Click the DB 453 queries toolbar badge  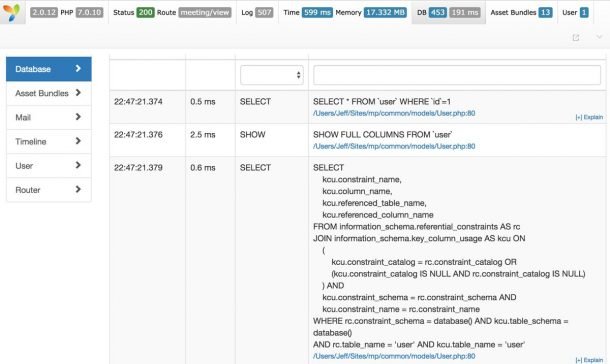(438, 12)
